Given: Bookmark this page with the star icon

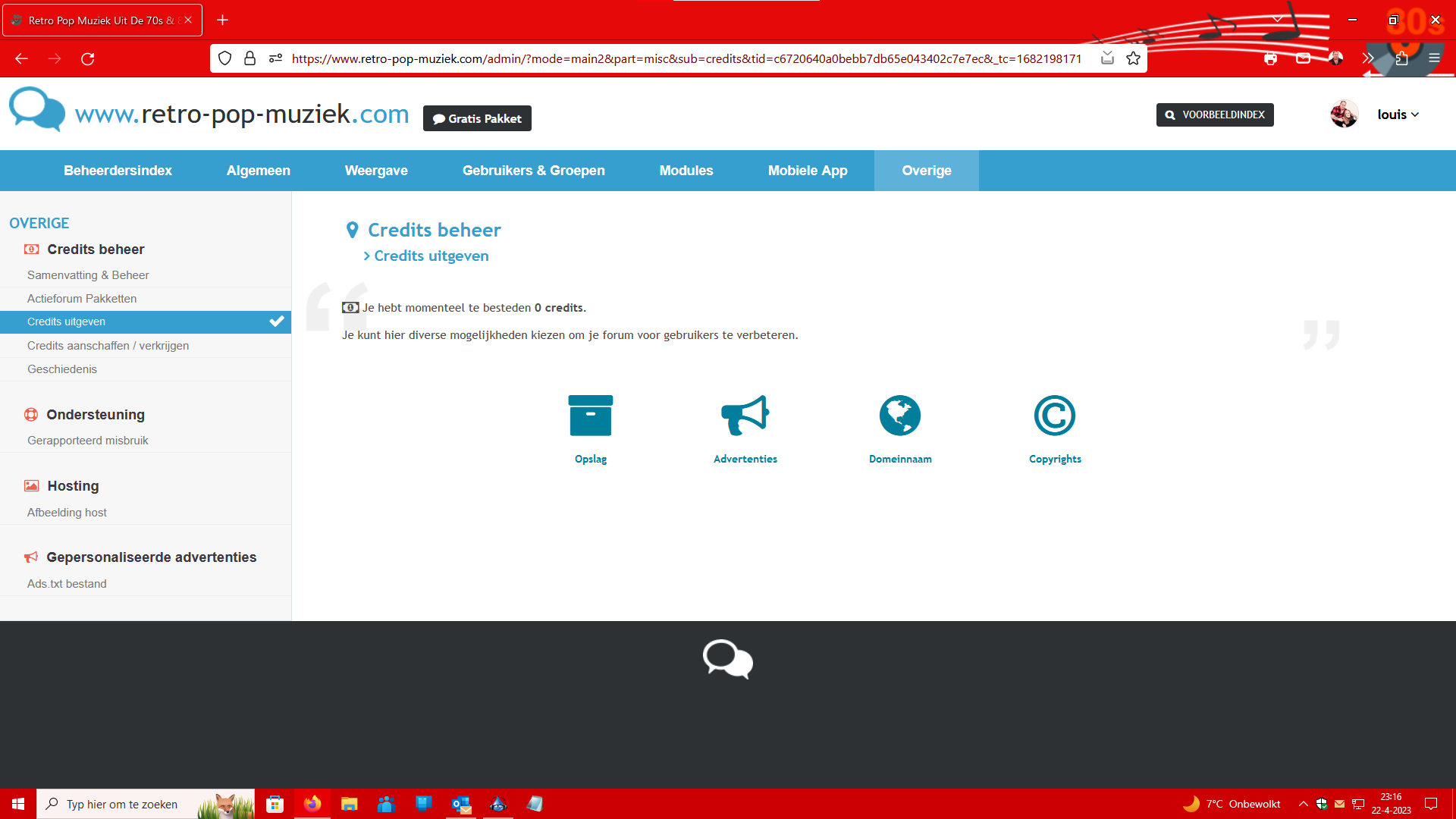Looking at the screenshot, I should (1133, 58).
